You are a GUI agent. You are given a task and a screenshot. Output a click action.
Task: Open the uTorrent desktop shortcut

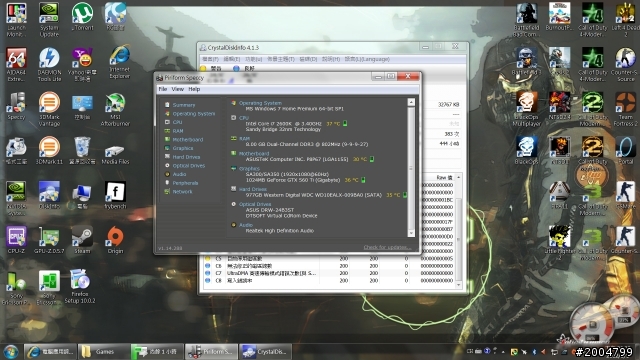(x=82, y=17)
